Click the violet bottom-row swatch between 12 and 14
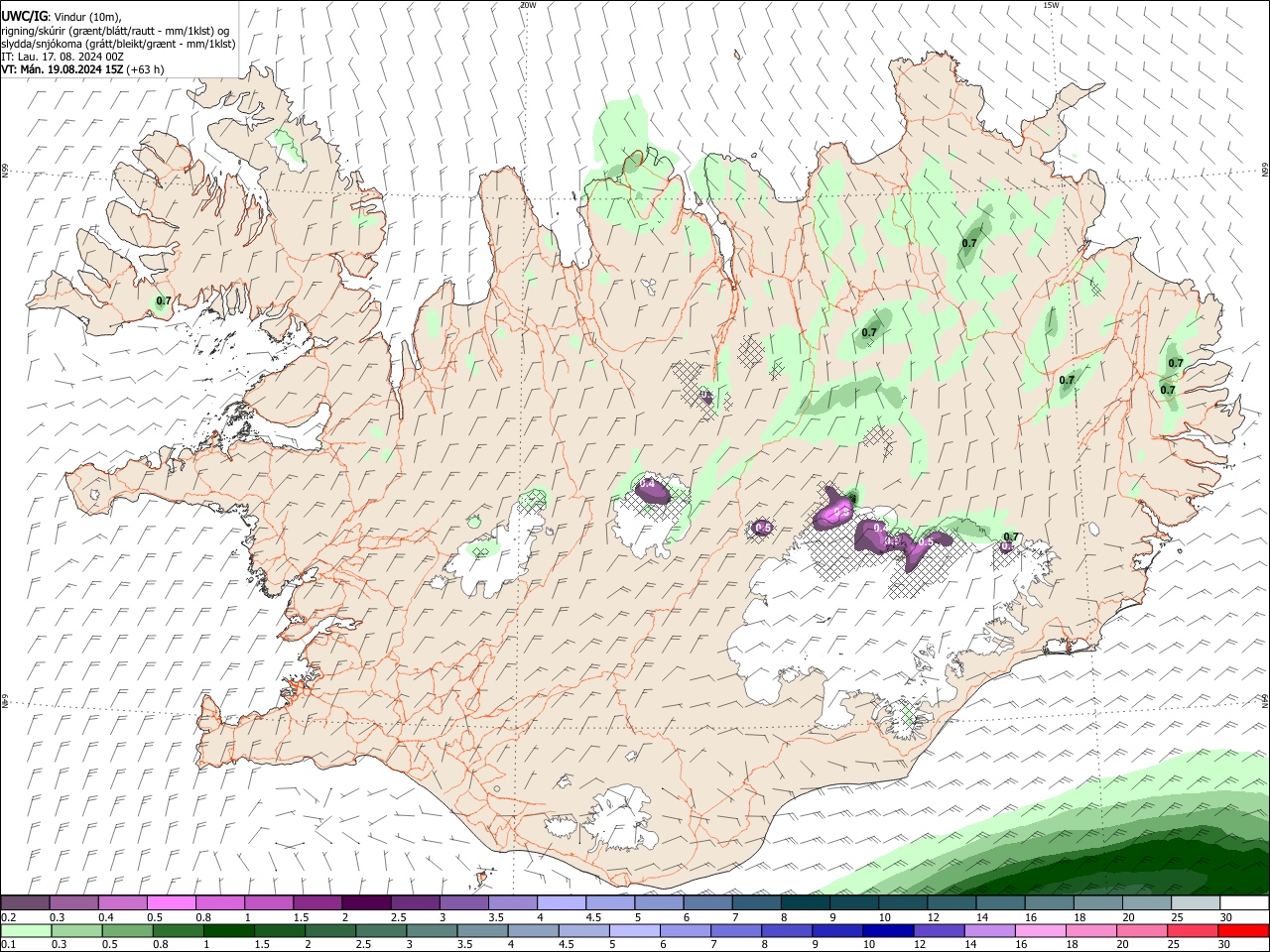1270x952 pixels. (x=939, y=930)
